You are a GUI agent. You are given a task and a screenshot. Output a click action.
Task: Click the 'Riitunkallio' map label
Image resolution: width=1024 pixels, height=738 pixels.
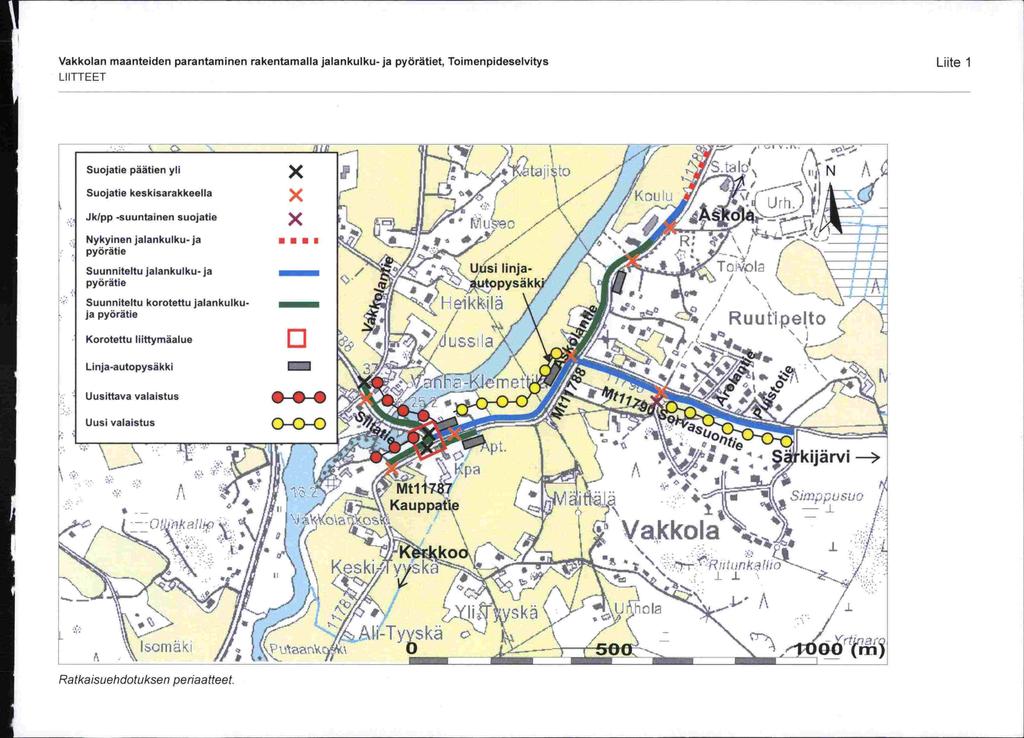pyautogui.click(x=744, y=565)
